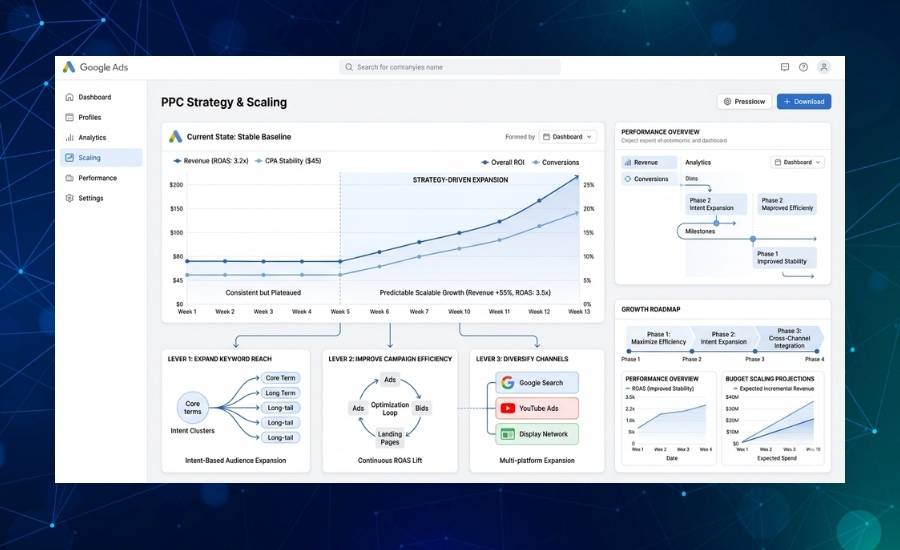Viewport: 900px width, 550px height.
Task: Click the Revenue bar icon in Performance Overview
Action: click(628, 162)
